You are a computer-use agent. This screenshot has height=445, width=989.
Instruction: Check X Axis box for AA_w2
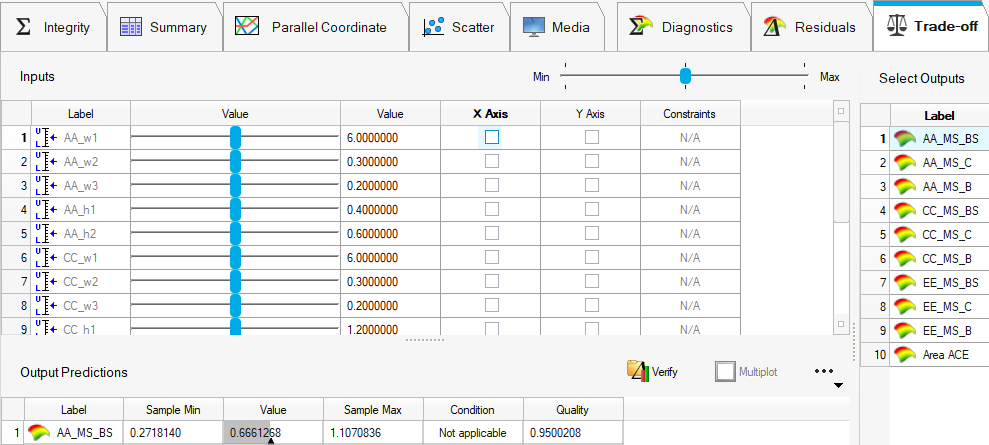(x=492, y=161)
